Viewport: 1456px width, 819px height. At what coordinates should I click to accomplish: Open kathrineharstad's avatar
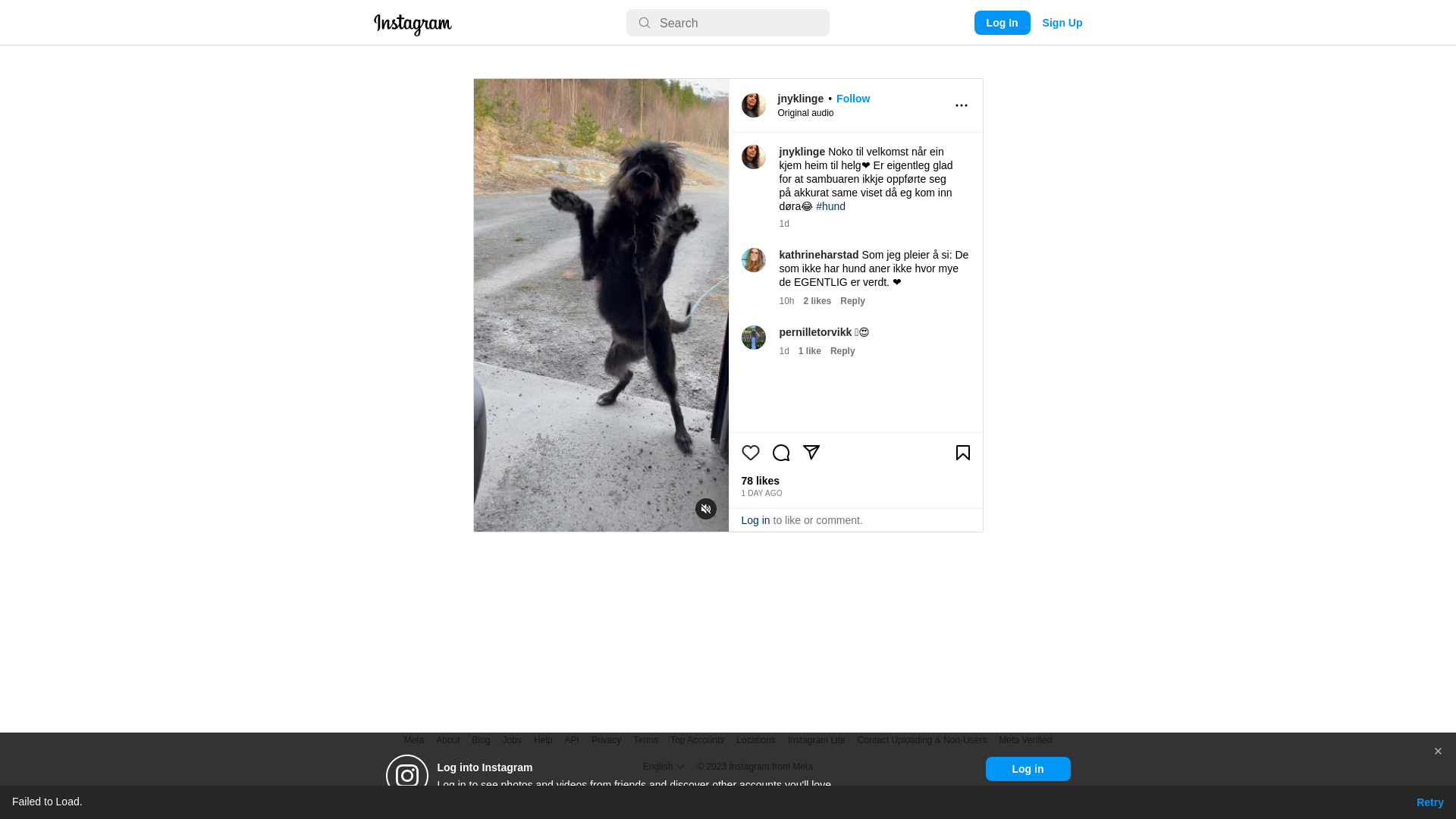click(753, 260)
